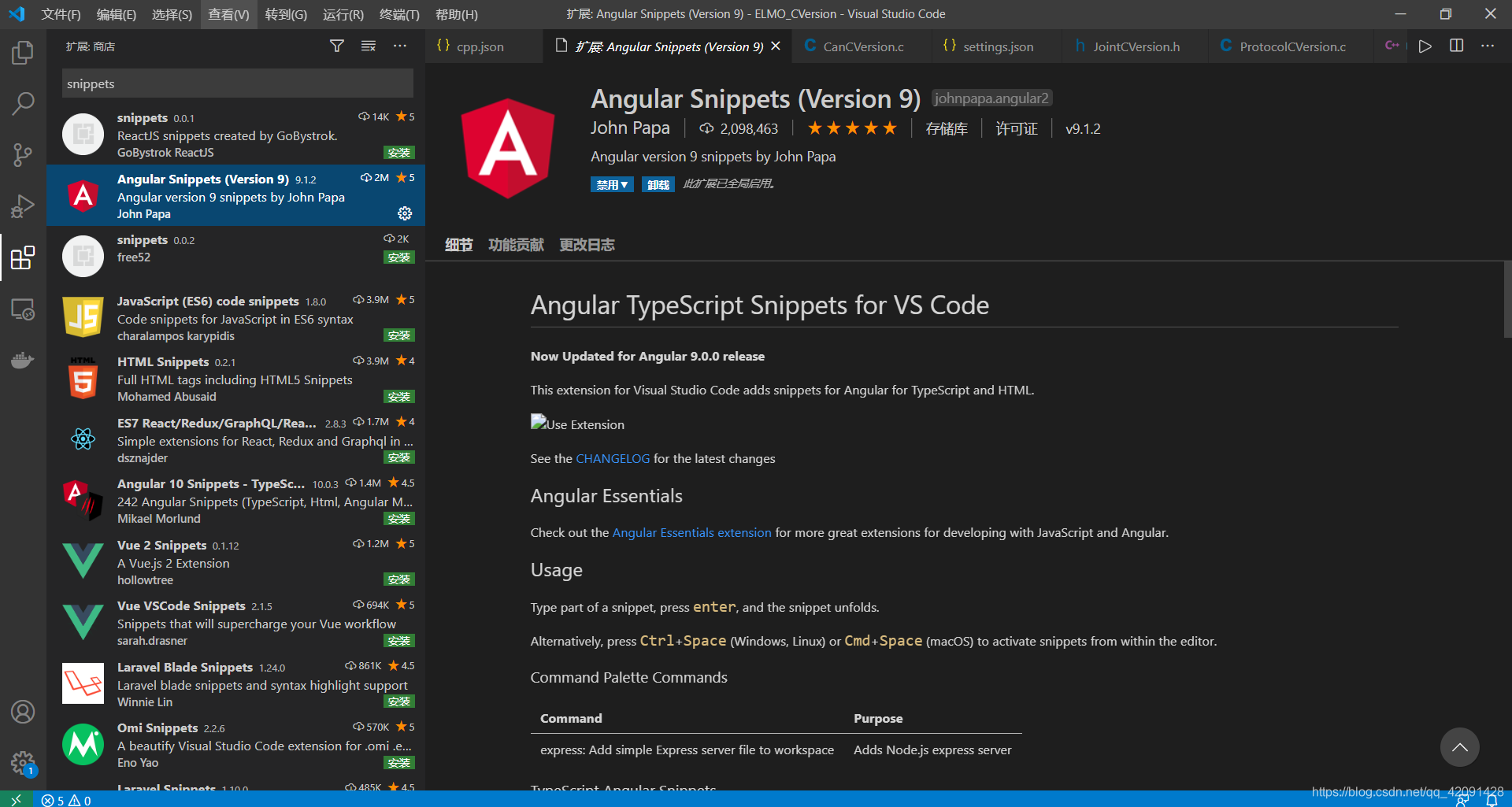Open the 查看(V) menu

coord(228,14)
